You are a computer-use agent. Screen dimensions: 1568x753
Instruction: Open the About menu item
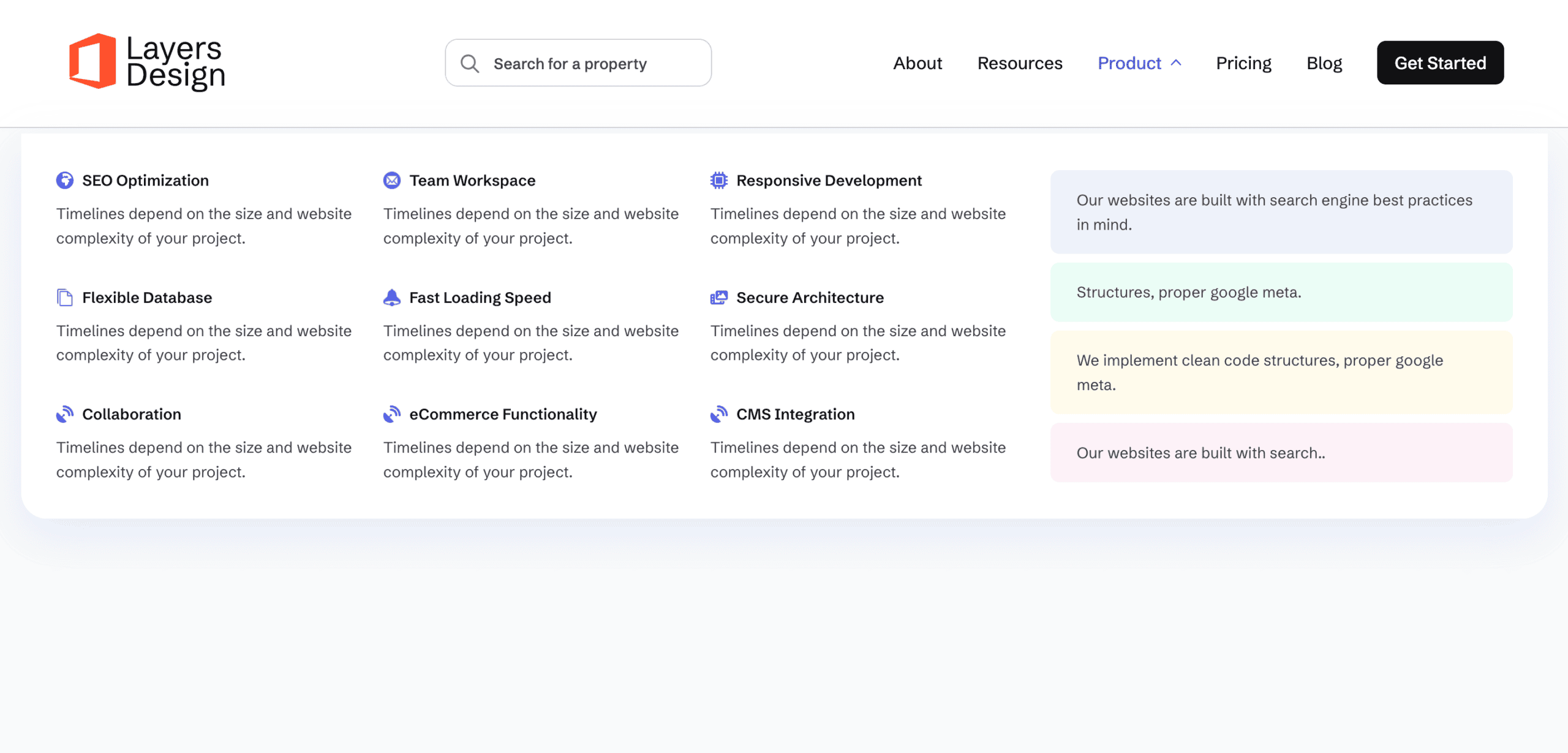[917, 63]
